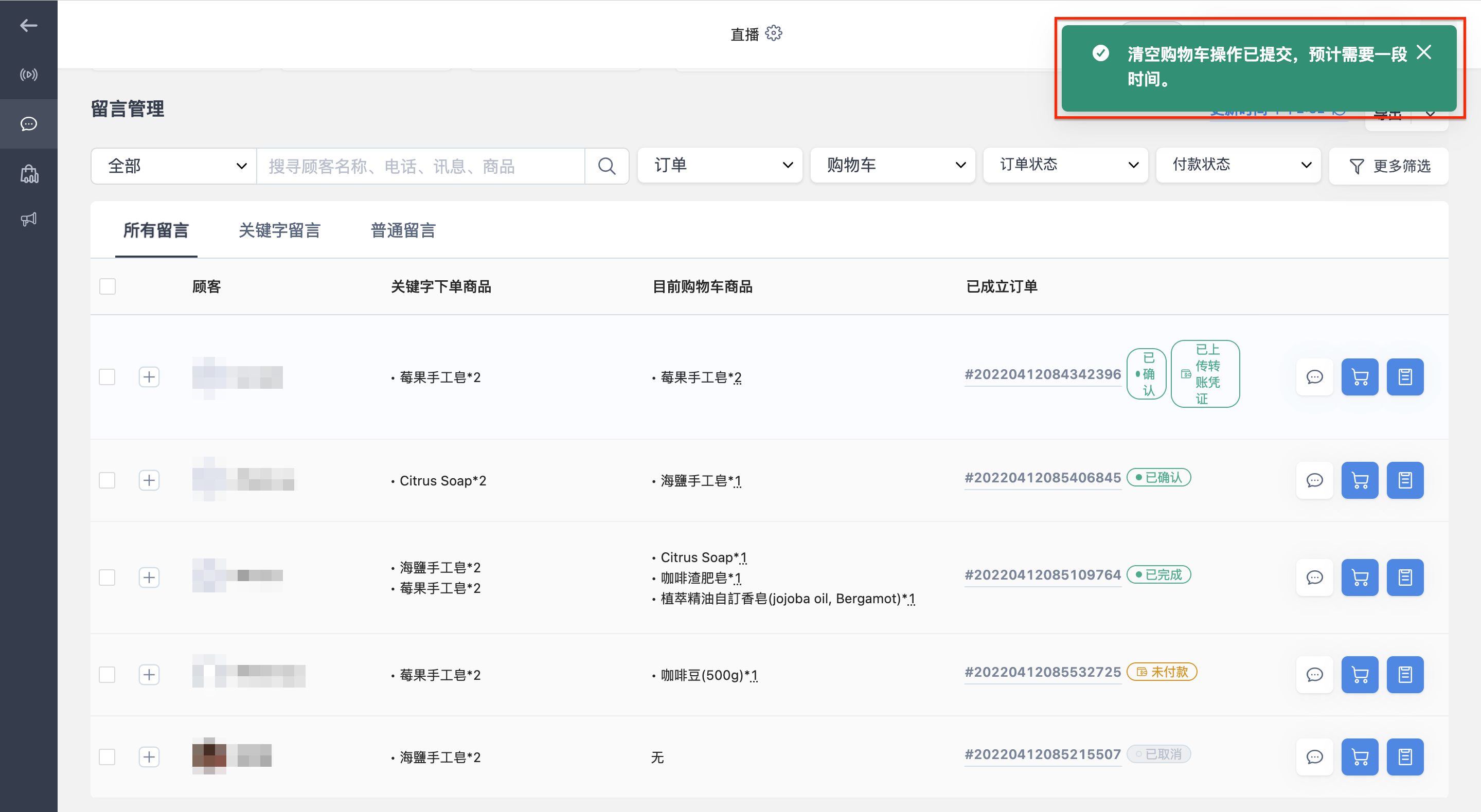This screenshot has width=1481, height=812.
Task: Toggle the select-all checkbox in table header
Action: click(x=108, y=286)
